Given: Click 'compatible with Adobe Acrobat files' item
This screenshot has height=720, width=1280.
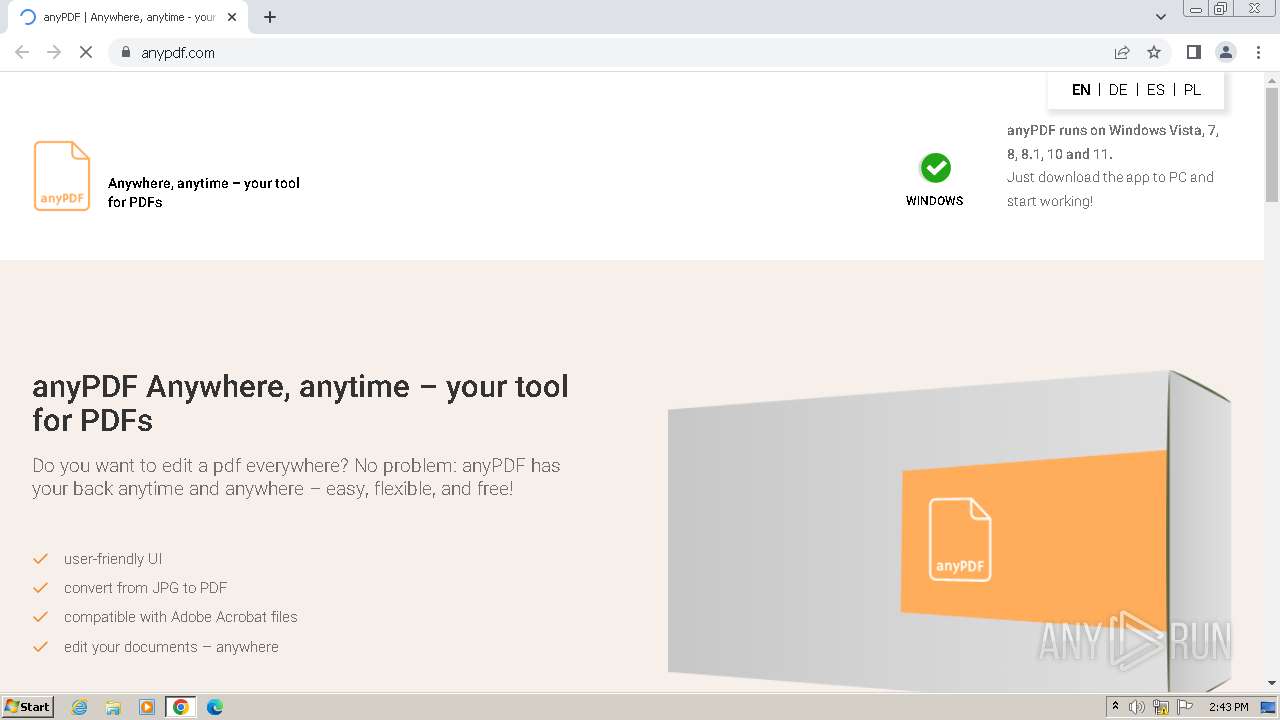Looking at the screenshot, I should point(181,617).
